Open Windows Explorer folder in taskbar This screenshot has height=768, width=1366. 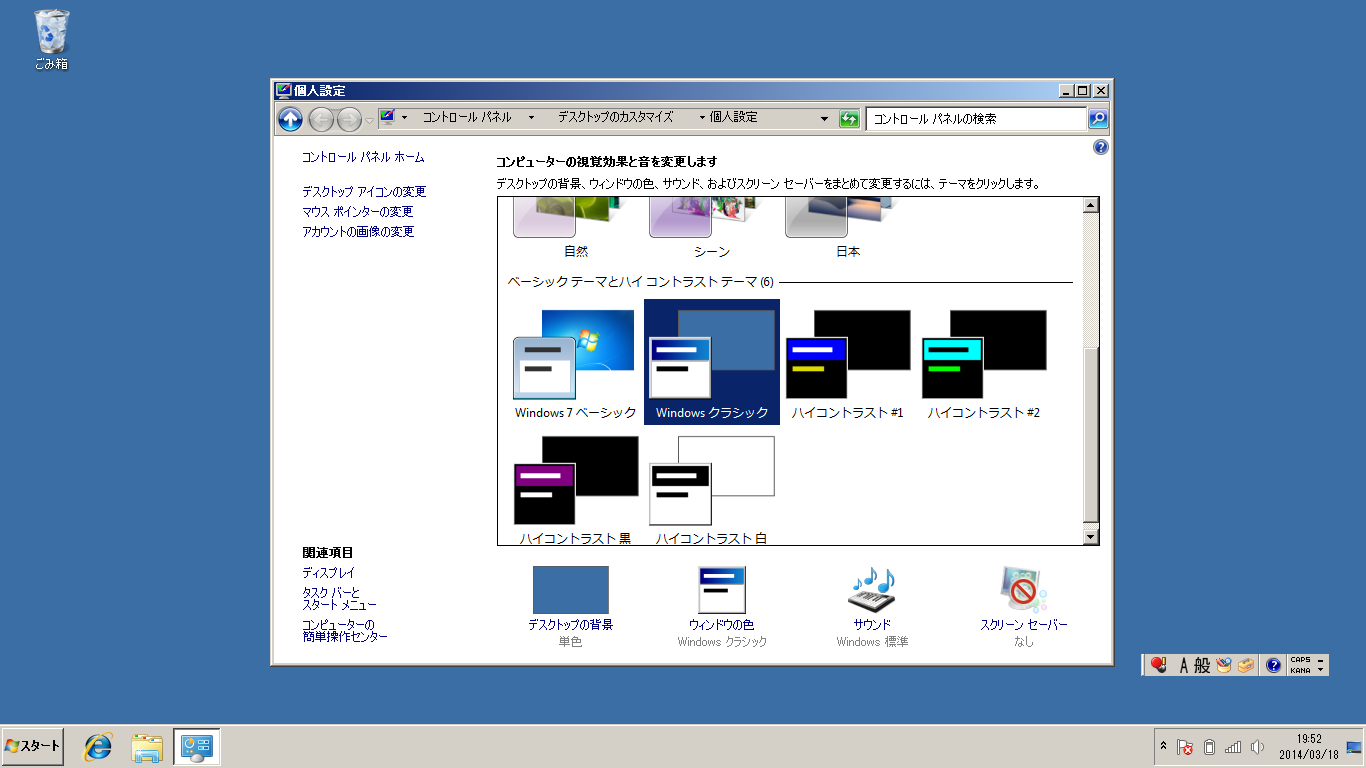(x=147, y=747)
